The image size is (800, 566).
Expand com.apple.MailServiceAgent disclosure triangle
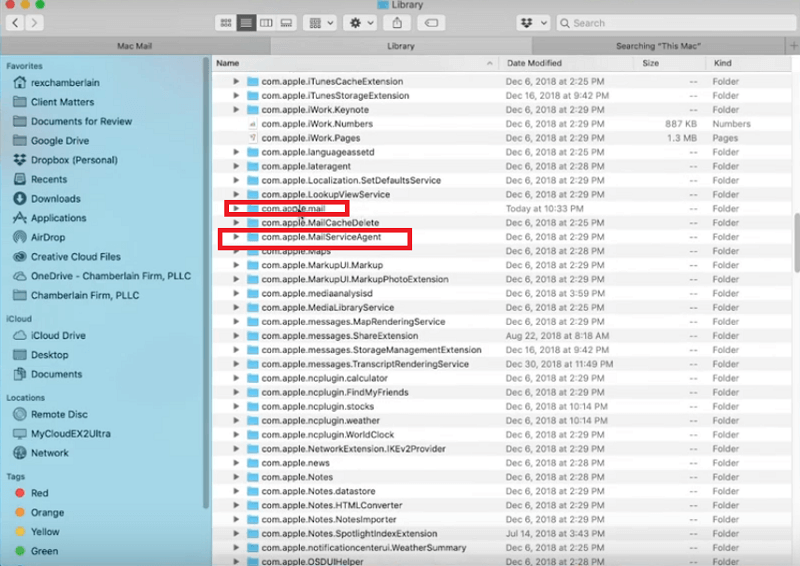pyautogui.click(x=236, y=237)
